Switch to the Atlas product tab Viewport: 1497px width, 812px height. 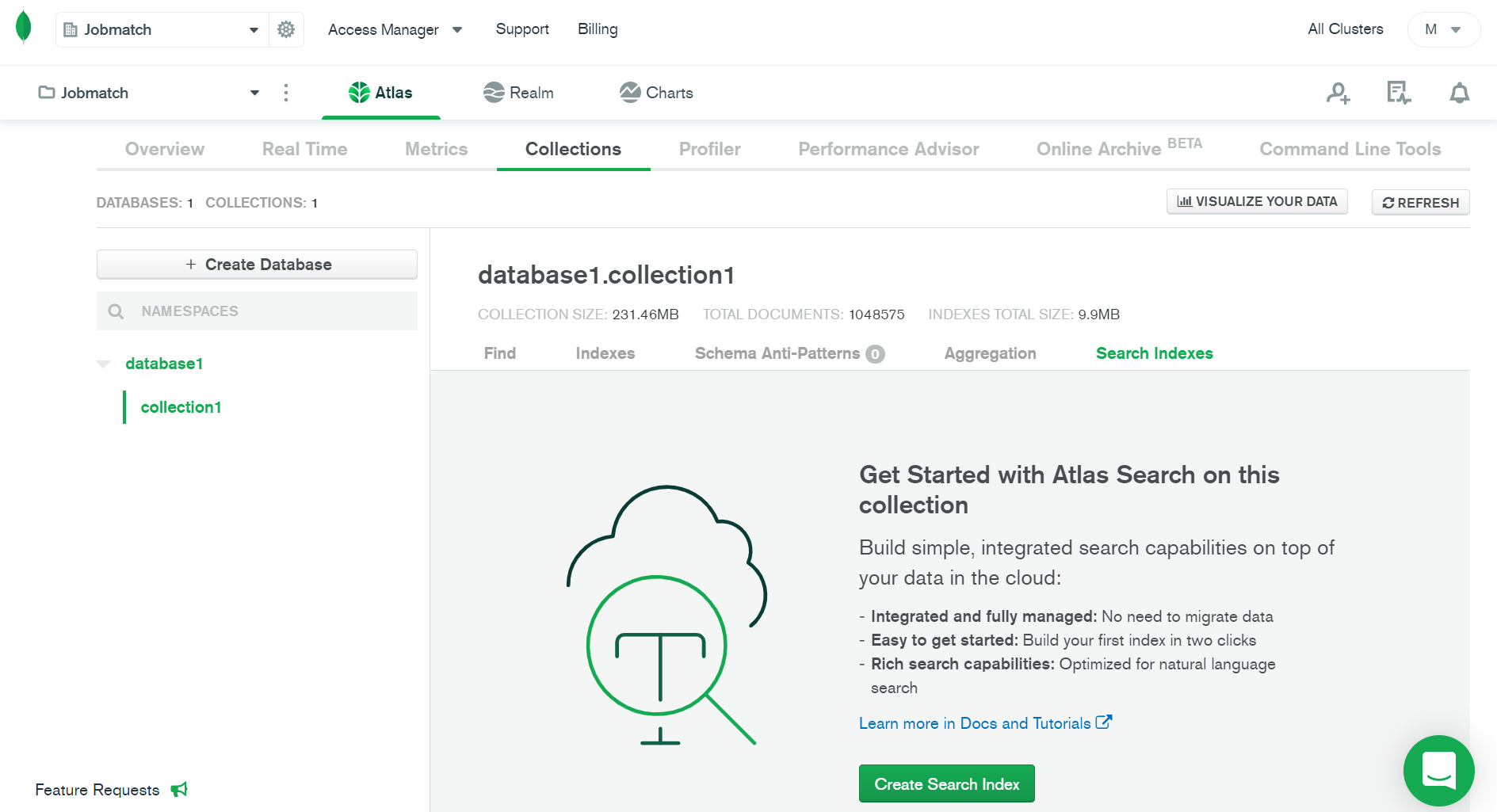coord(381,93)
